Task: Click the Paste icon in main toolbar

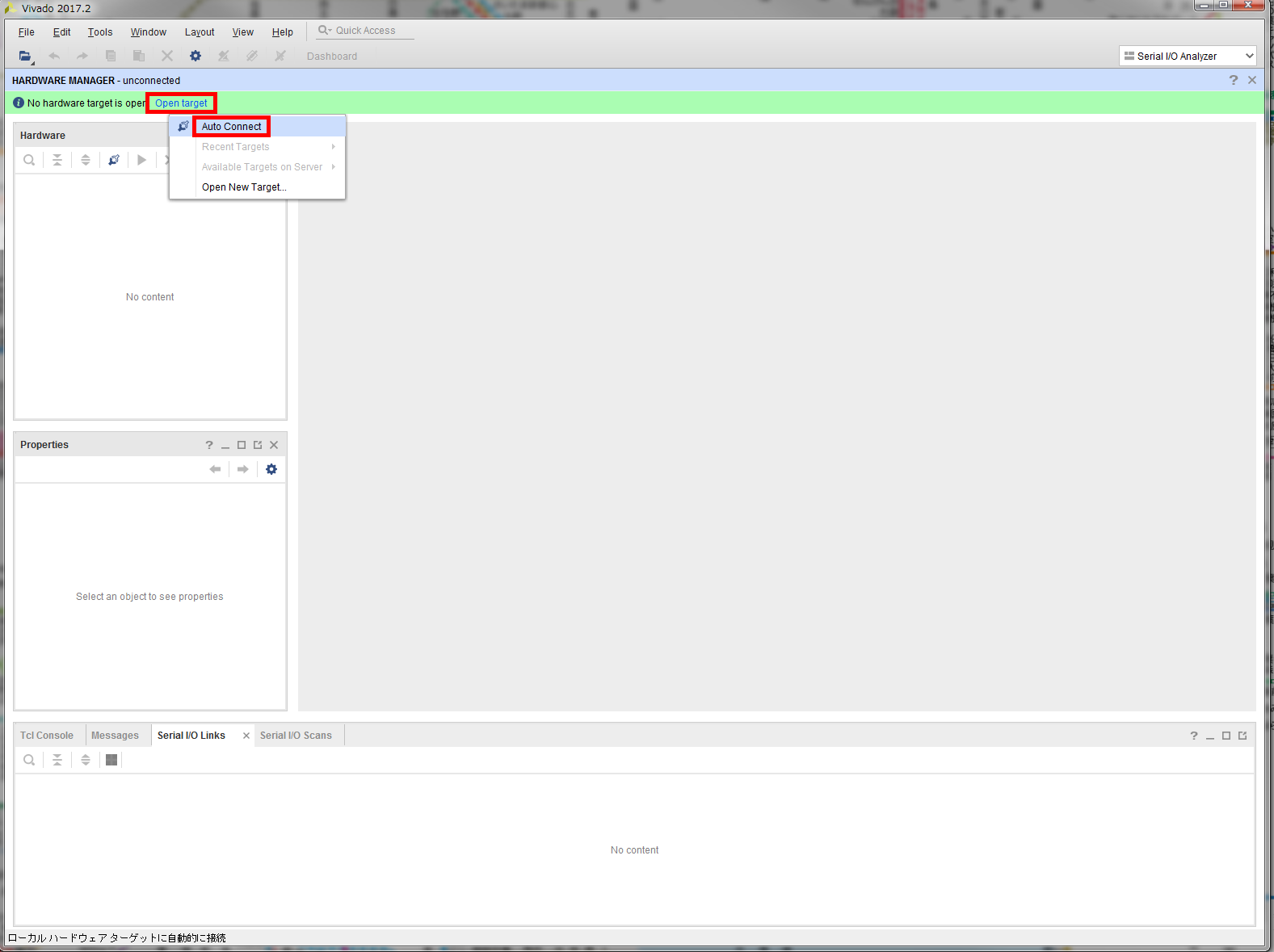Action: pos(139,57)
